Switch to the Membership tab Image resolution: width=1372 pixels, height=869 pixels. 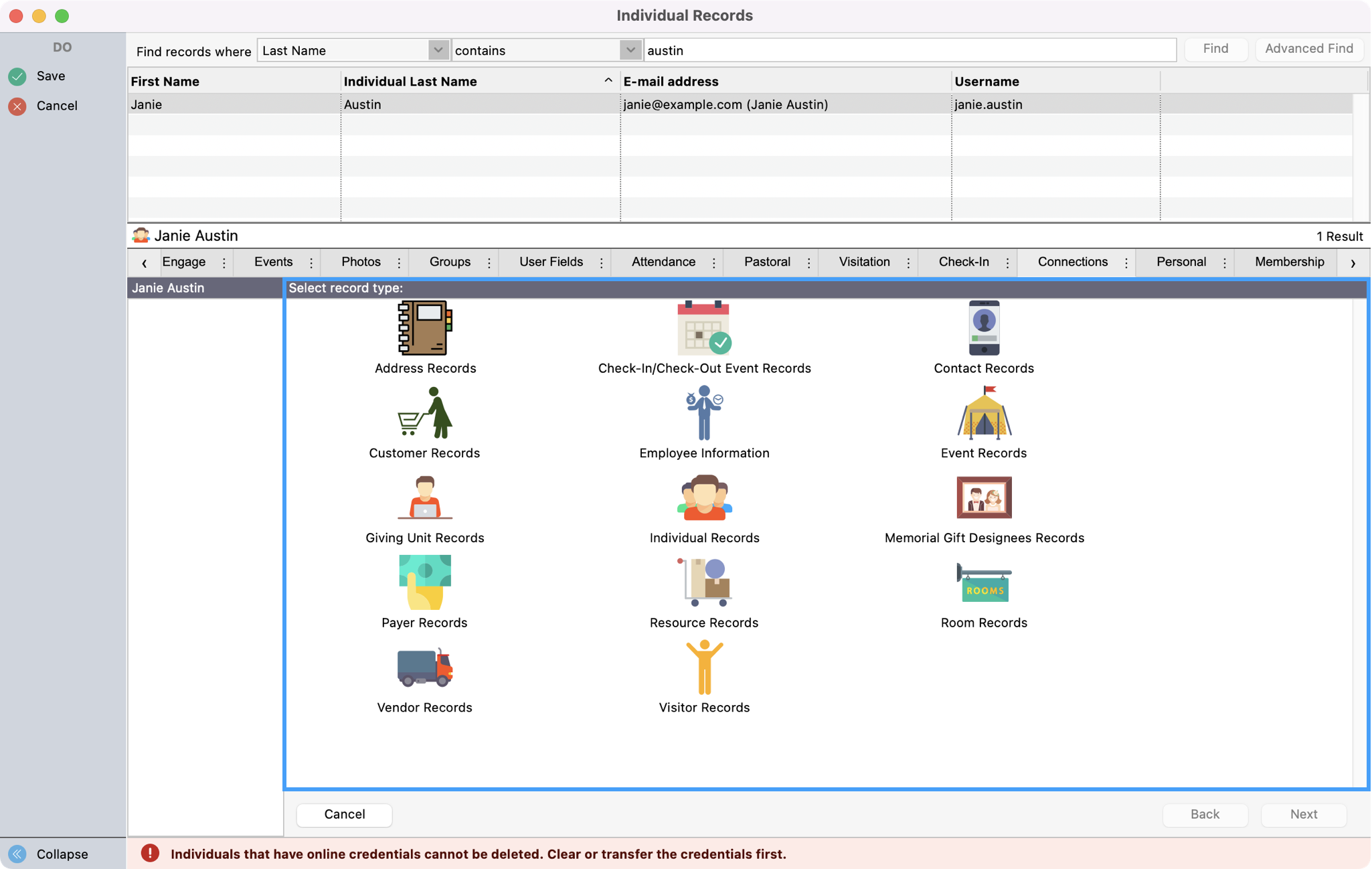1289,262
